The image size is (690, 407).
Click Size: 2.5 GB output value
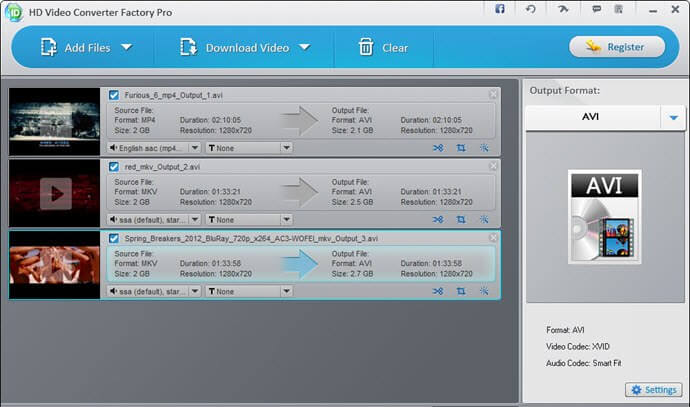[352, 202]
